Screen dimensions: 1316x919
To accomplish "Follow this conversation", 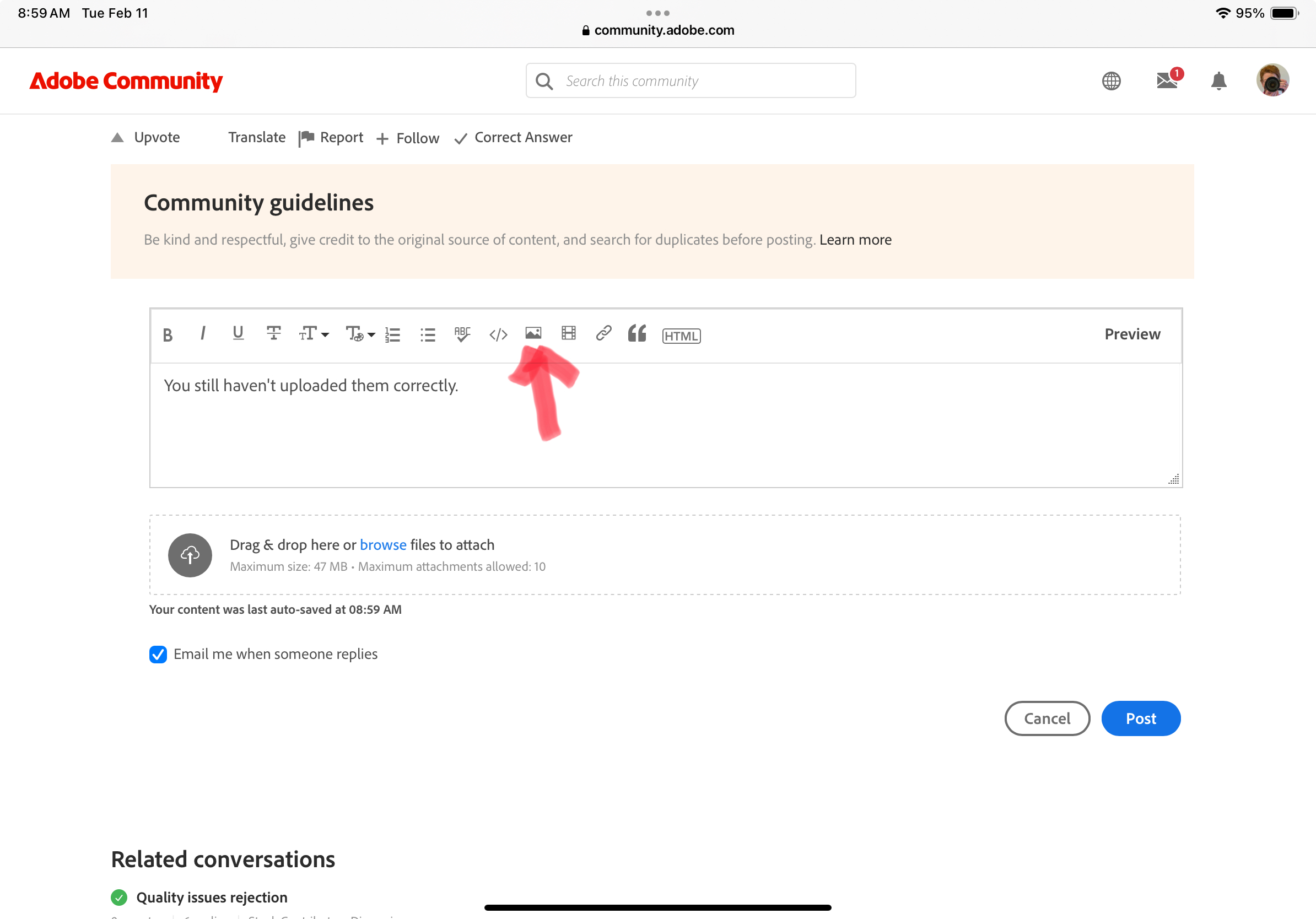I will [407, 138].
